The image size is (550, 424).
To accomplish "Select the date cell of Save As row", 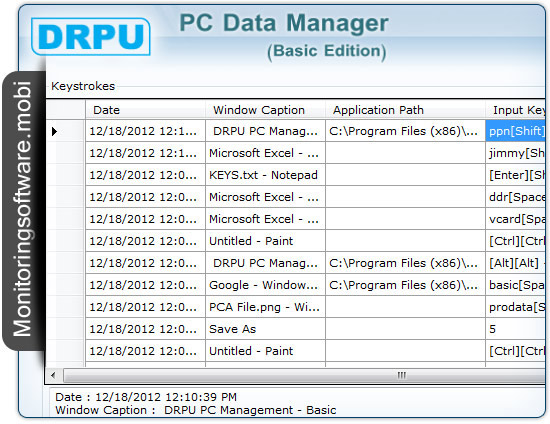I will click(146, 329).
